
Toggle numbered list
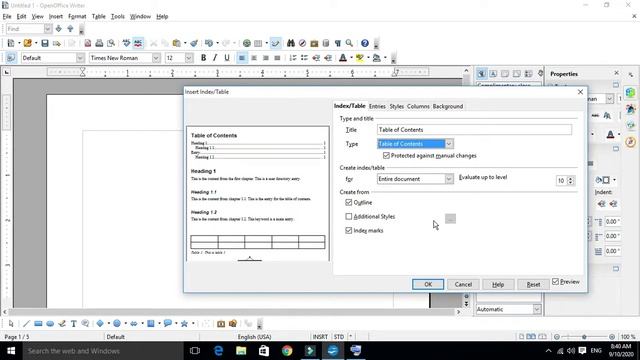pos(293,58)
